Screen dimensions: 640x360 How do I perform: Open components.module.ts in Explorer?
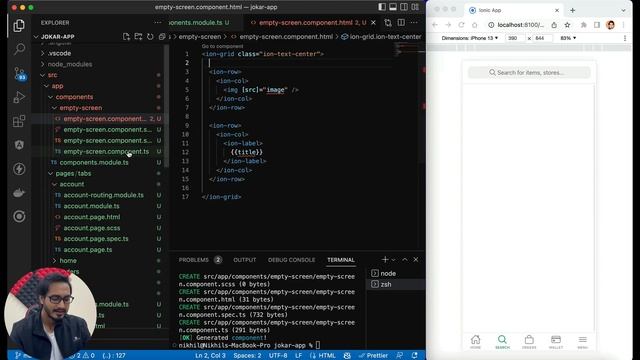(94, 162)
